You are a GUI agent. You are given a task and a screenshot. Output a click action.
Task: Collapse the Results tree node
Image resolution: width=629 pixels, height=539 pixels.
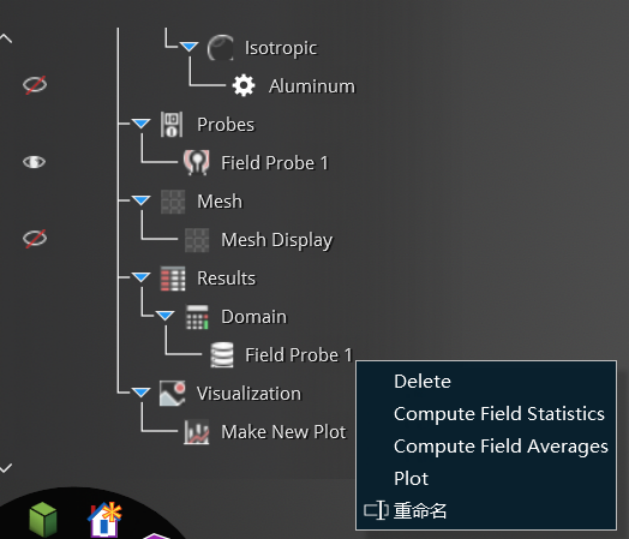(141, 277)
